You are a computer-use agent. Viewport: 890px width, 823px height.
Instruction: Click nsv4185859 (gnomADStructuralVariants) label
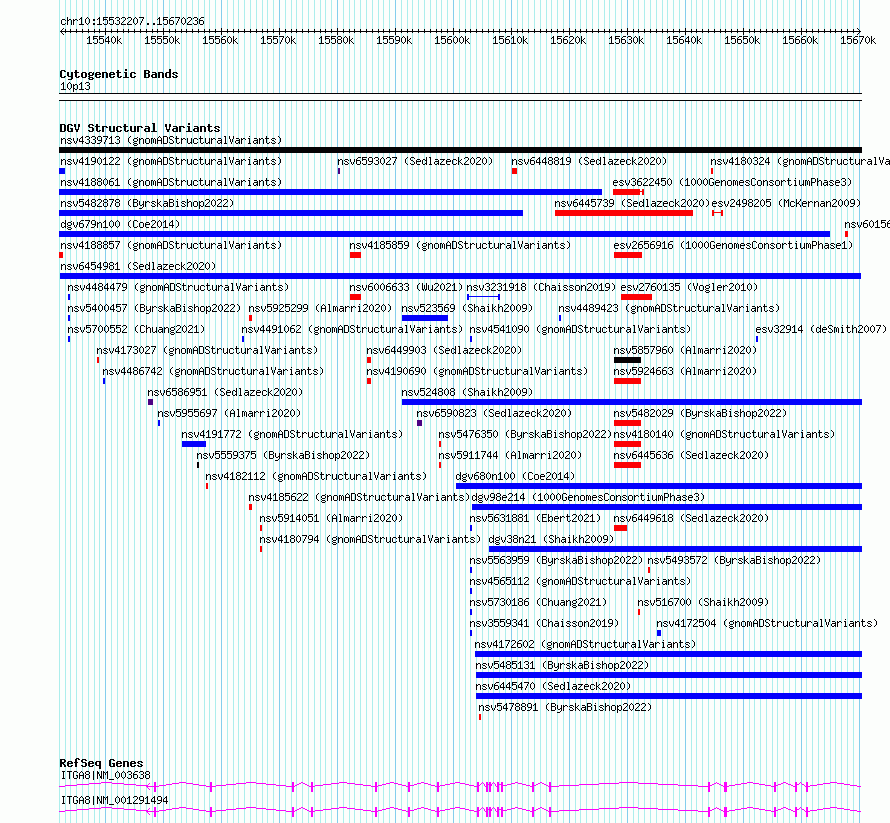[x=460, y=245]
